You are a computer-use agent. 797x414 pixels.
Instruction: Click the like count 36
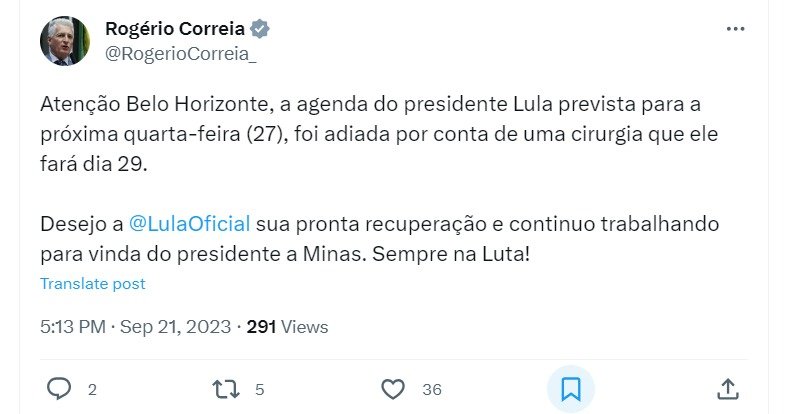pos(431,389)
